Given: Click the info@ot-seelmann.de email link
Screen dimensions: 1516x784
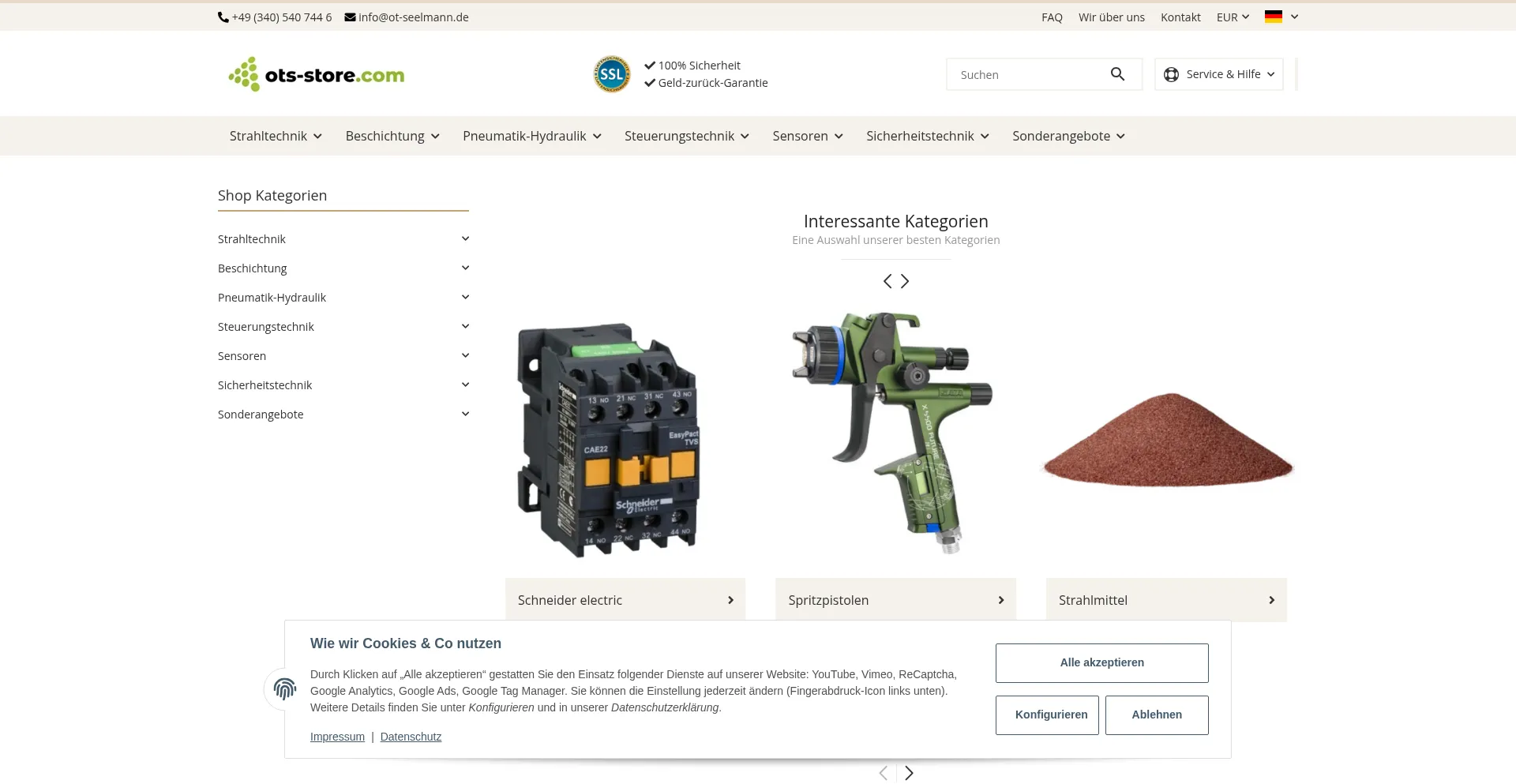Looking at the screenshot, I should pyautogui.click(x=407, y=17).
